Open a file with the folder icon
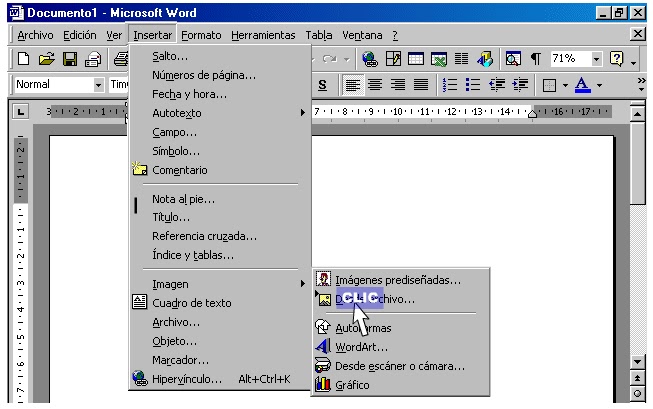The image size is (653, 409). click(46, 59)
